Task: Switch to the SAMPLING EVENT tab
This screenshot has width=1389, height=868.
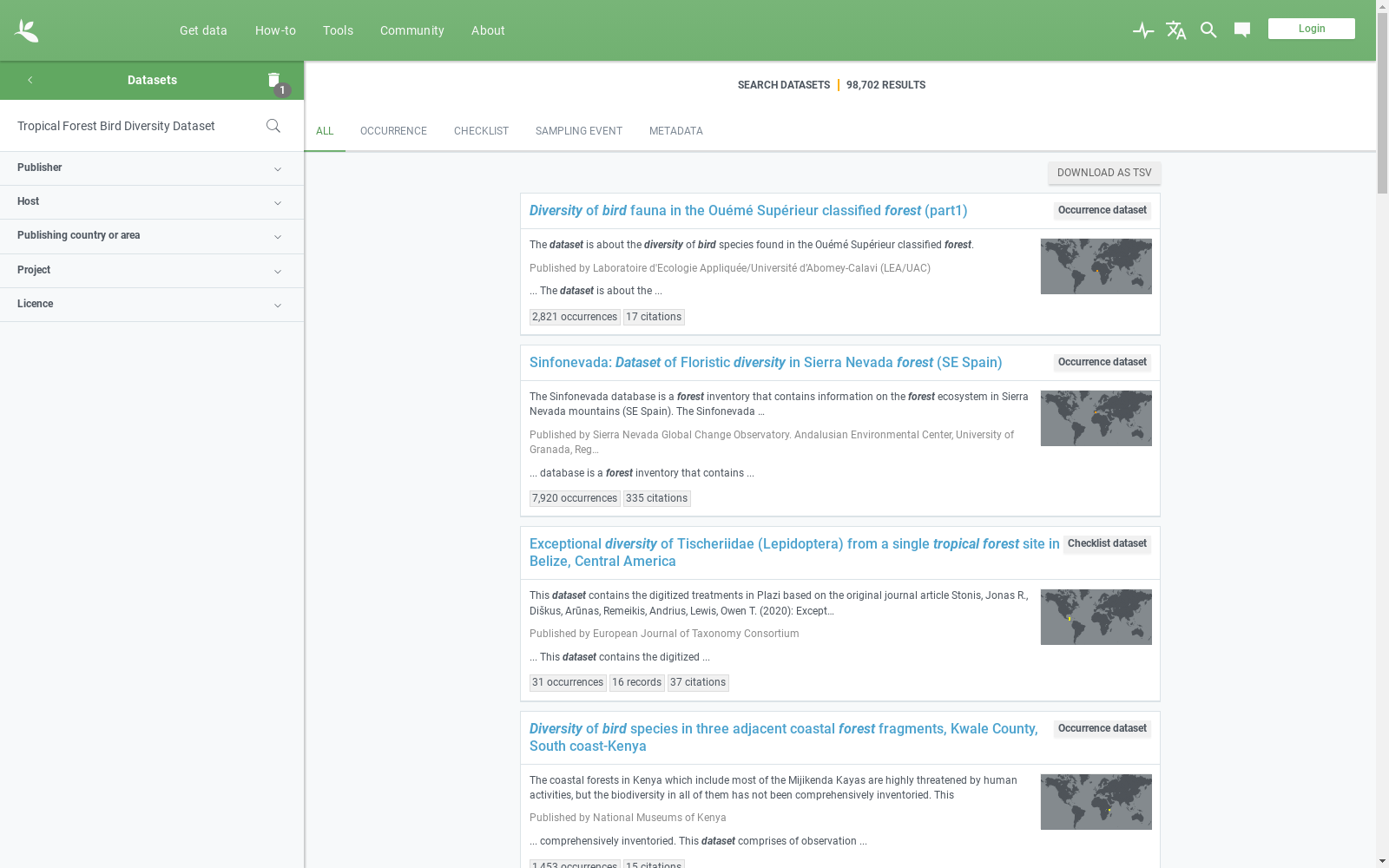Action: 579,131
